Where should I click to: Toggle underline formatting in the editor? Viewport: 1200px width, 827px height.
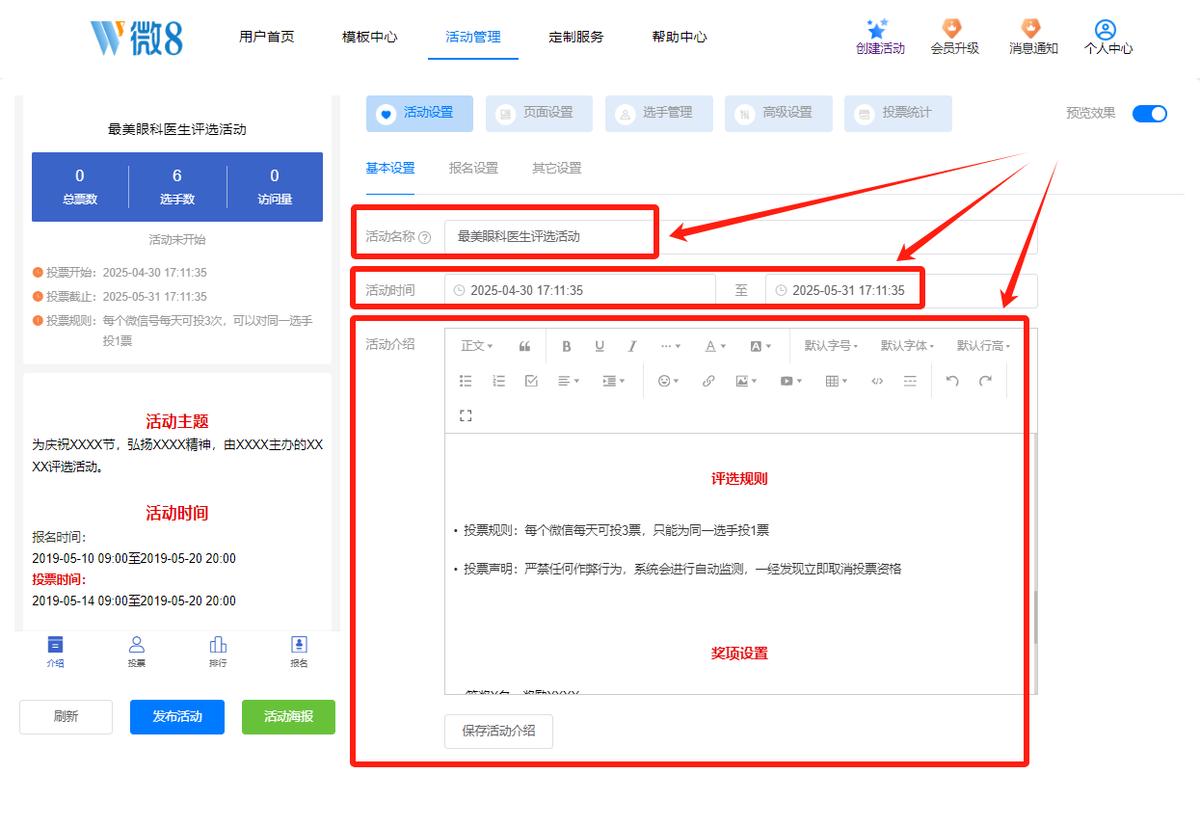pyautogui.click(x=599, y=346)
